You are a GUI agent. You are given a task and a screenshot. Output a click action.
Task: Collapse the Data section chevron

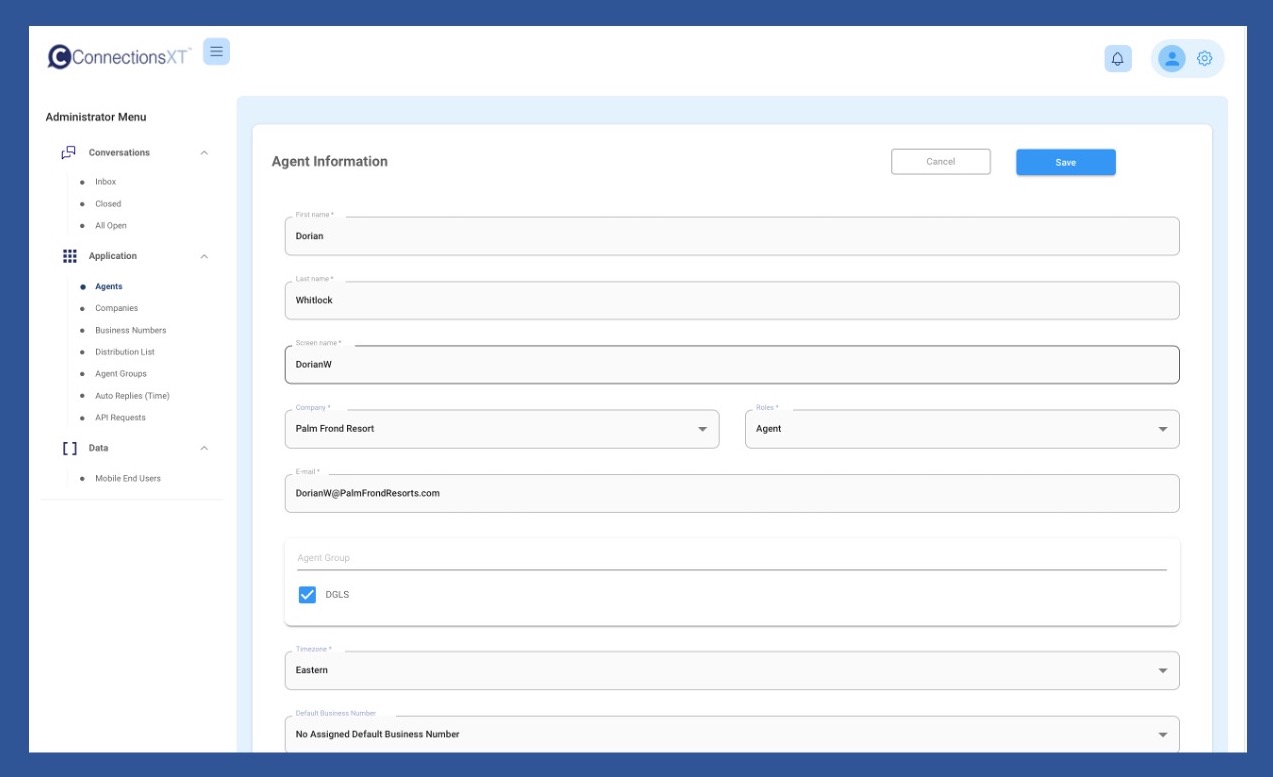click(204, 448)
